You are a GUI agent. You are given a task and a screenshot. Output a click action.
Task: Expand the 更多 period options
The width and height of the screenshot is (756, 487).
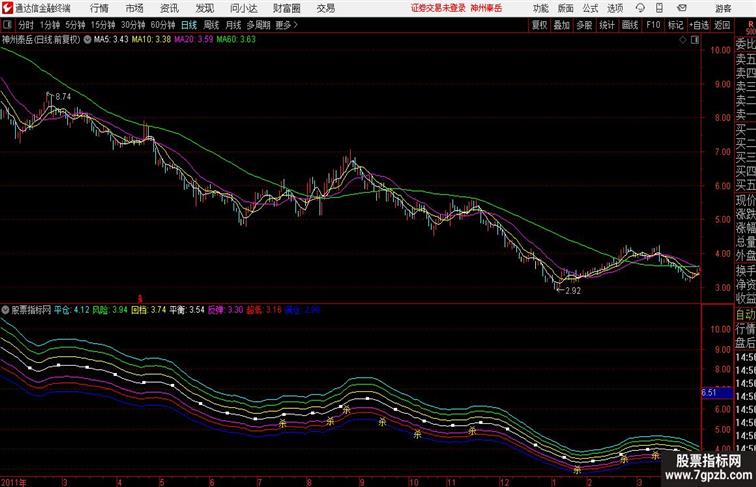287,25
